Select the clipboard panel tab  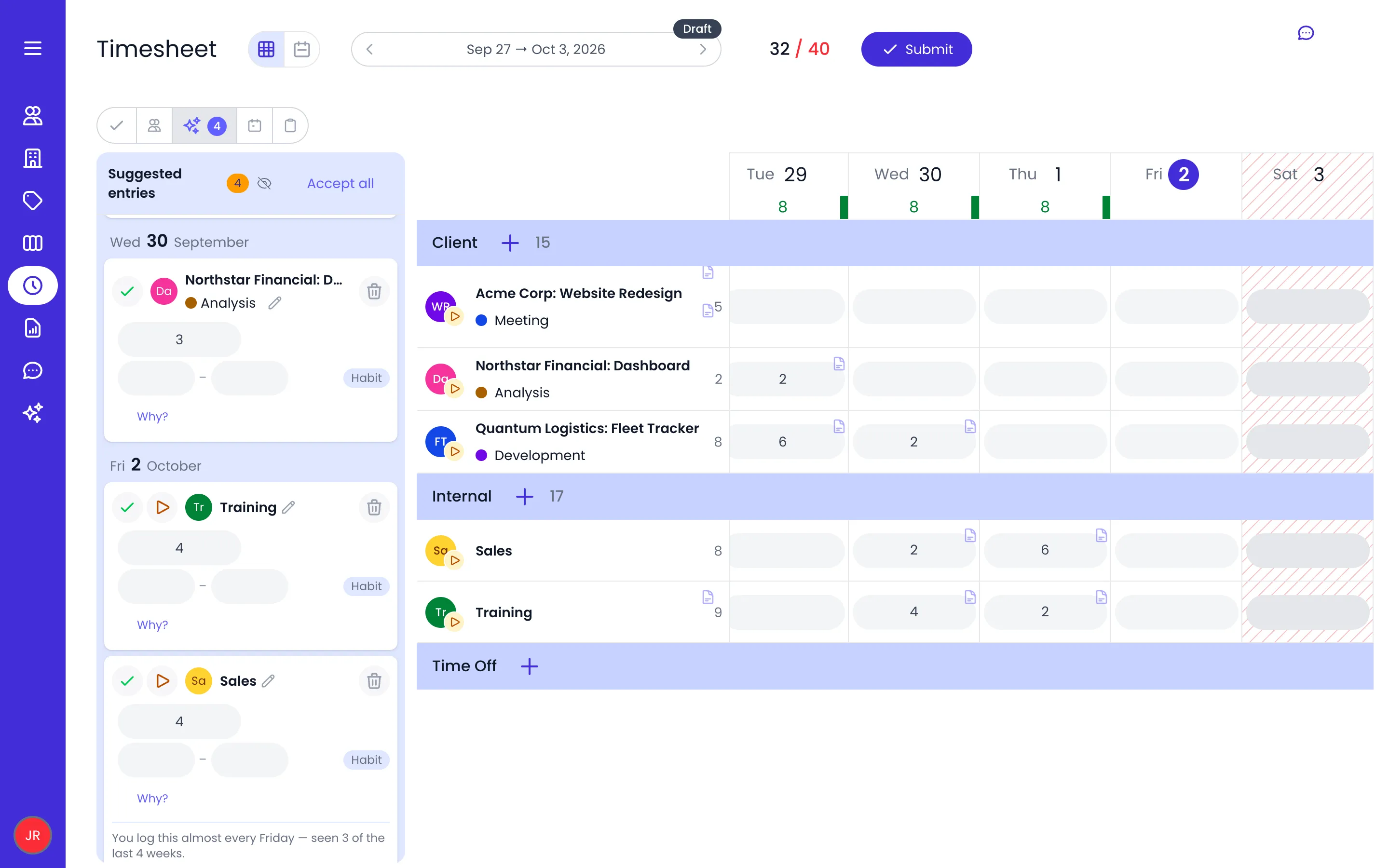[x=290, y=125]
